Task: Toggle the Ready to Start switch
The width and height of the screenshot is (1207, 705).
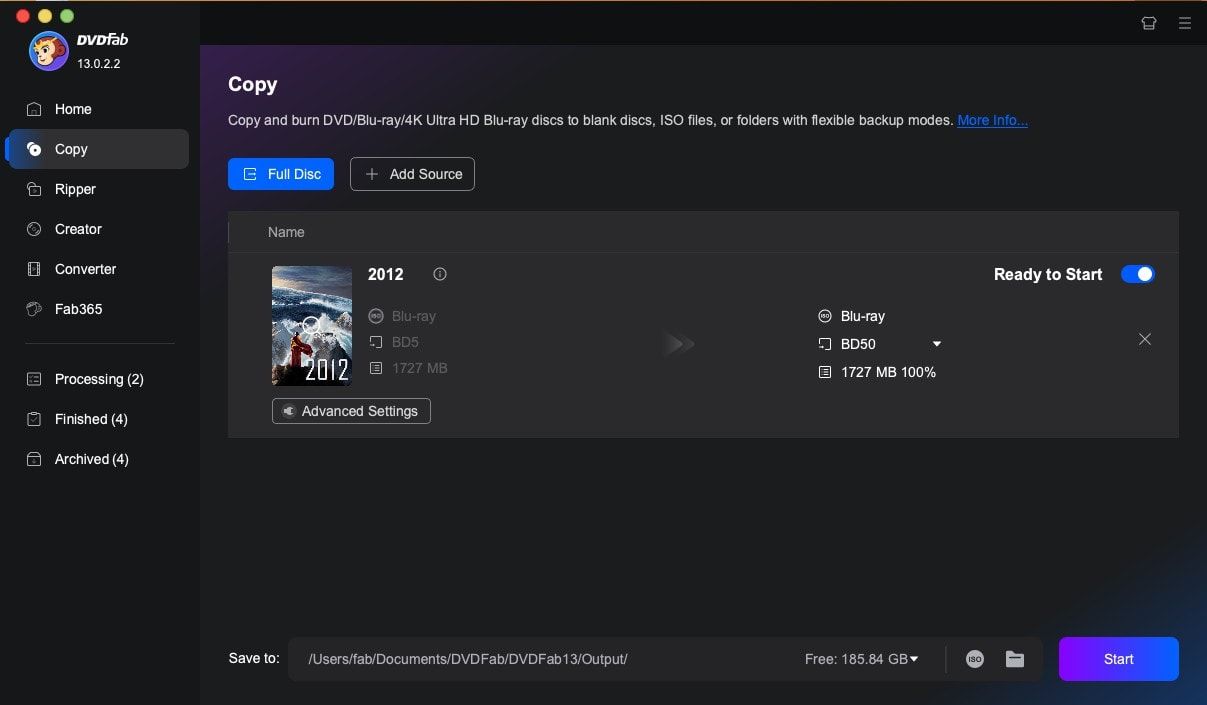Action: [x=1137, y=274]
